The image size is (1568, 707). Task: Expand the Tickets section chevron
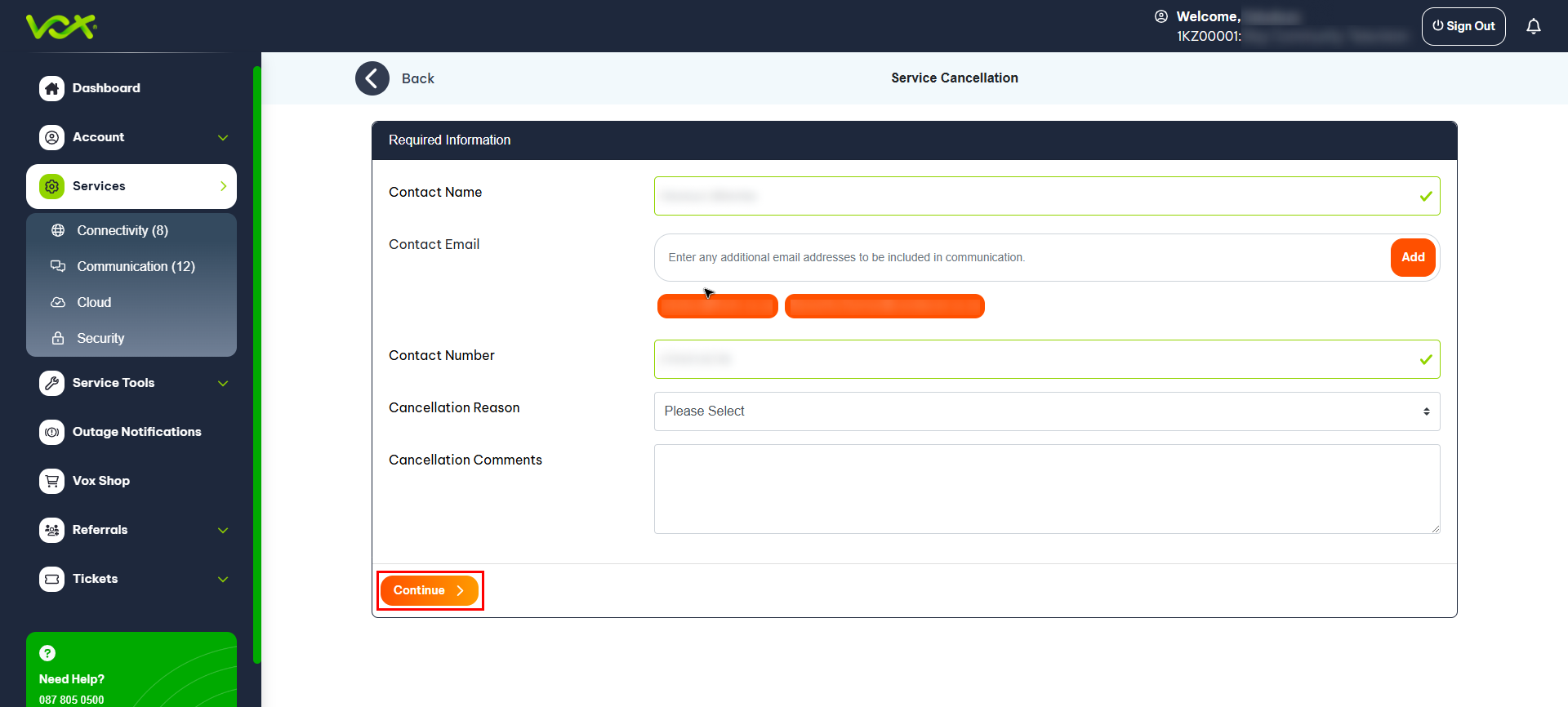(x=223, y=579)
